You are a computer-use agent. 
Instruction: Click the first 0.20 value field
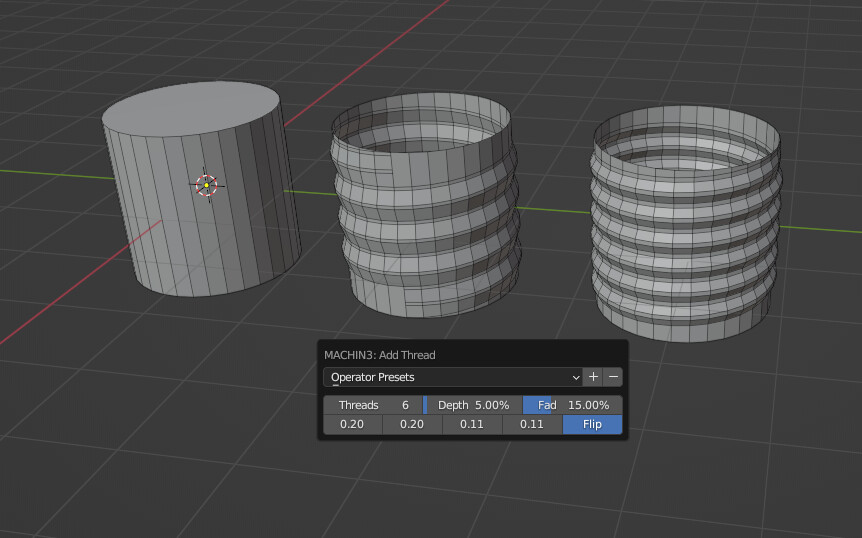click(352, 424)
